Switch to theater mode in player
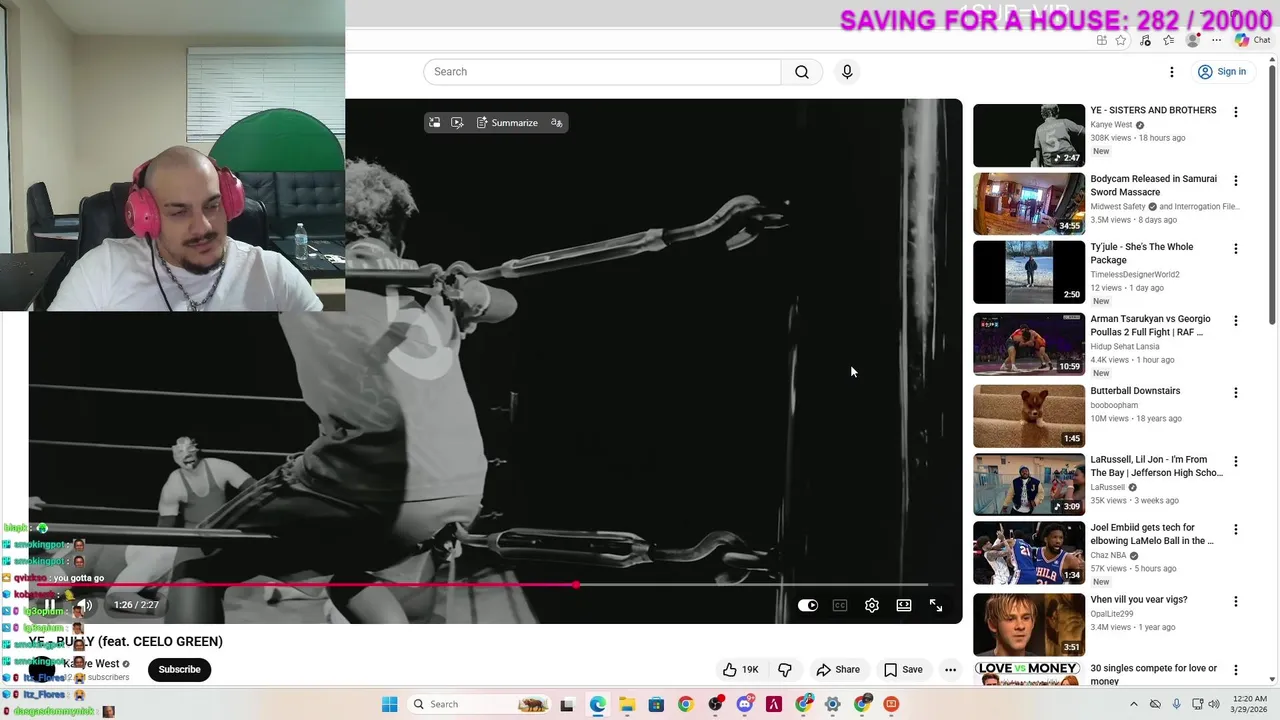Image resolution: width=1280 pixels, height=720 pixels. pyautogui.click(x=904, y=605)
